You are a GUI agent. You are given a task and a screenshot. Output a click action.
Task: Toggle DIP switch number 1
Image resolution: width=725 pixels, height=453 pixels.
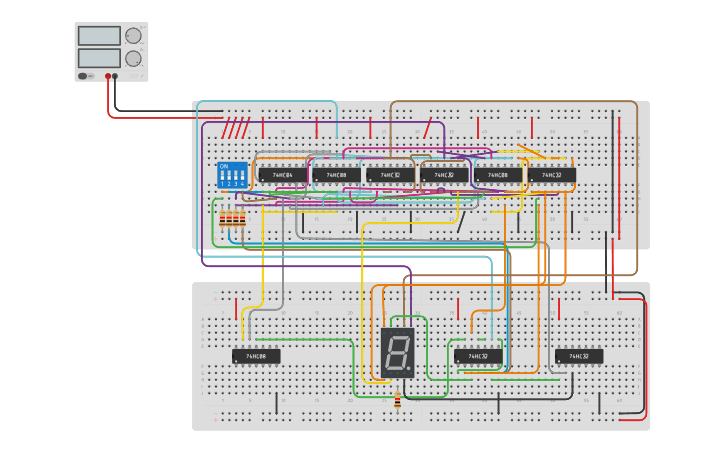click(x=222, y=176)
